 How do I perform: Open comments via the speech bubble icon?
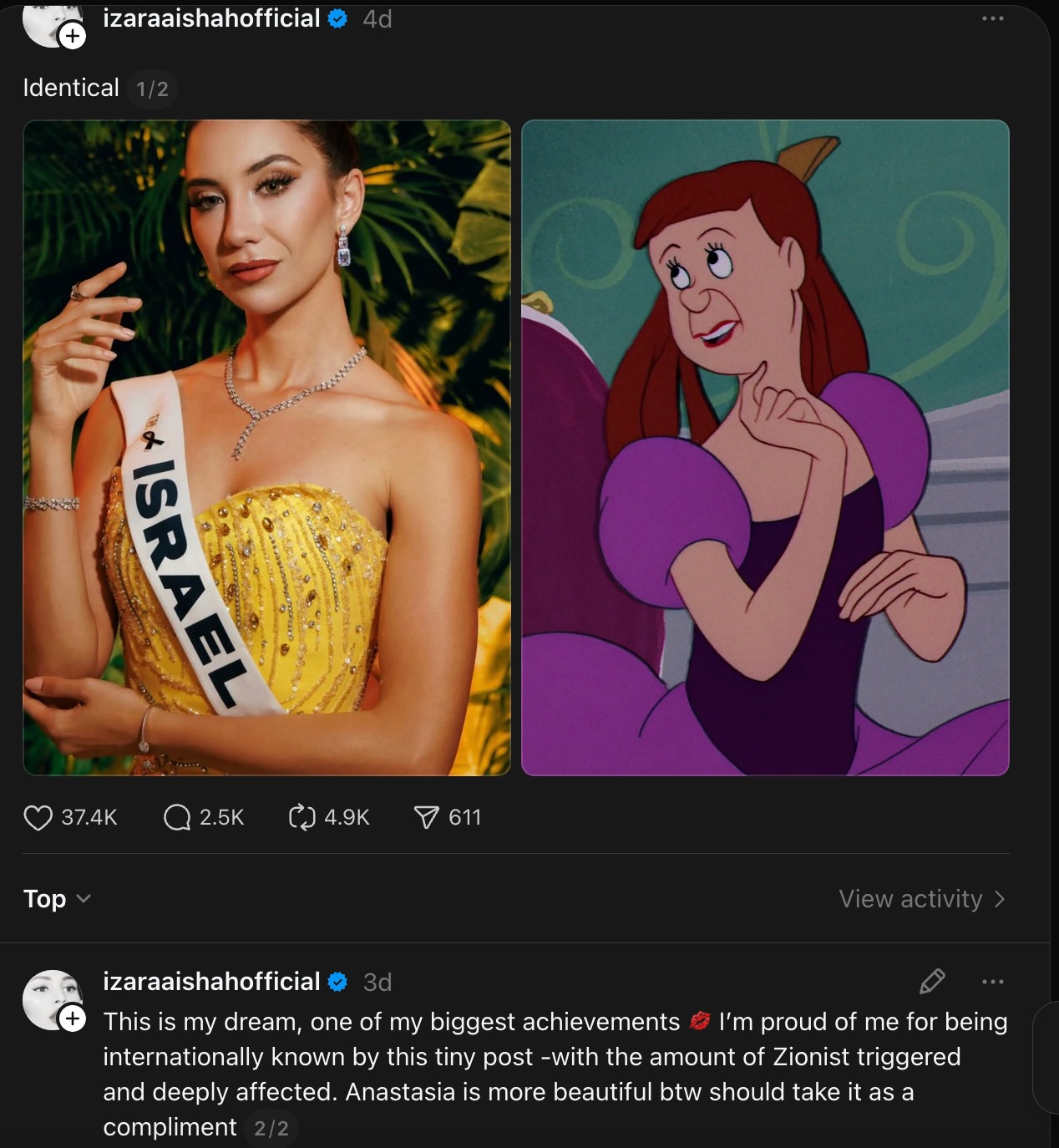[177, 817]
